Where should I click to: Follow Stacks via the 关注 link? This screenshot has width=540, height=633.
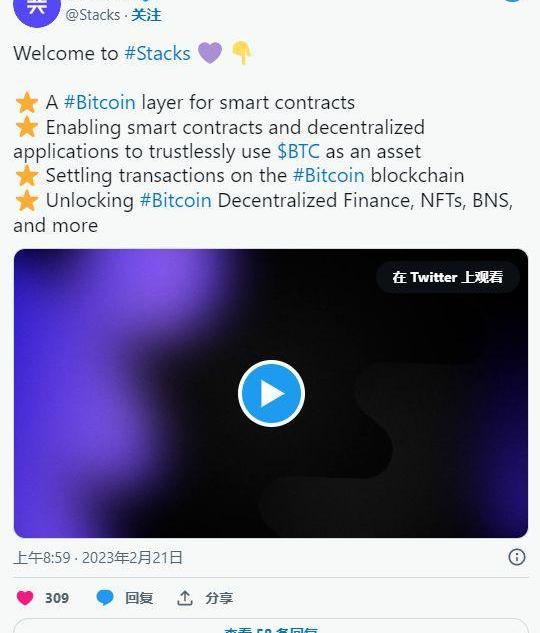[146, 15]
